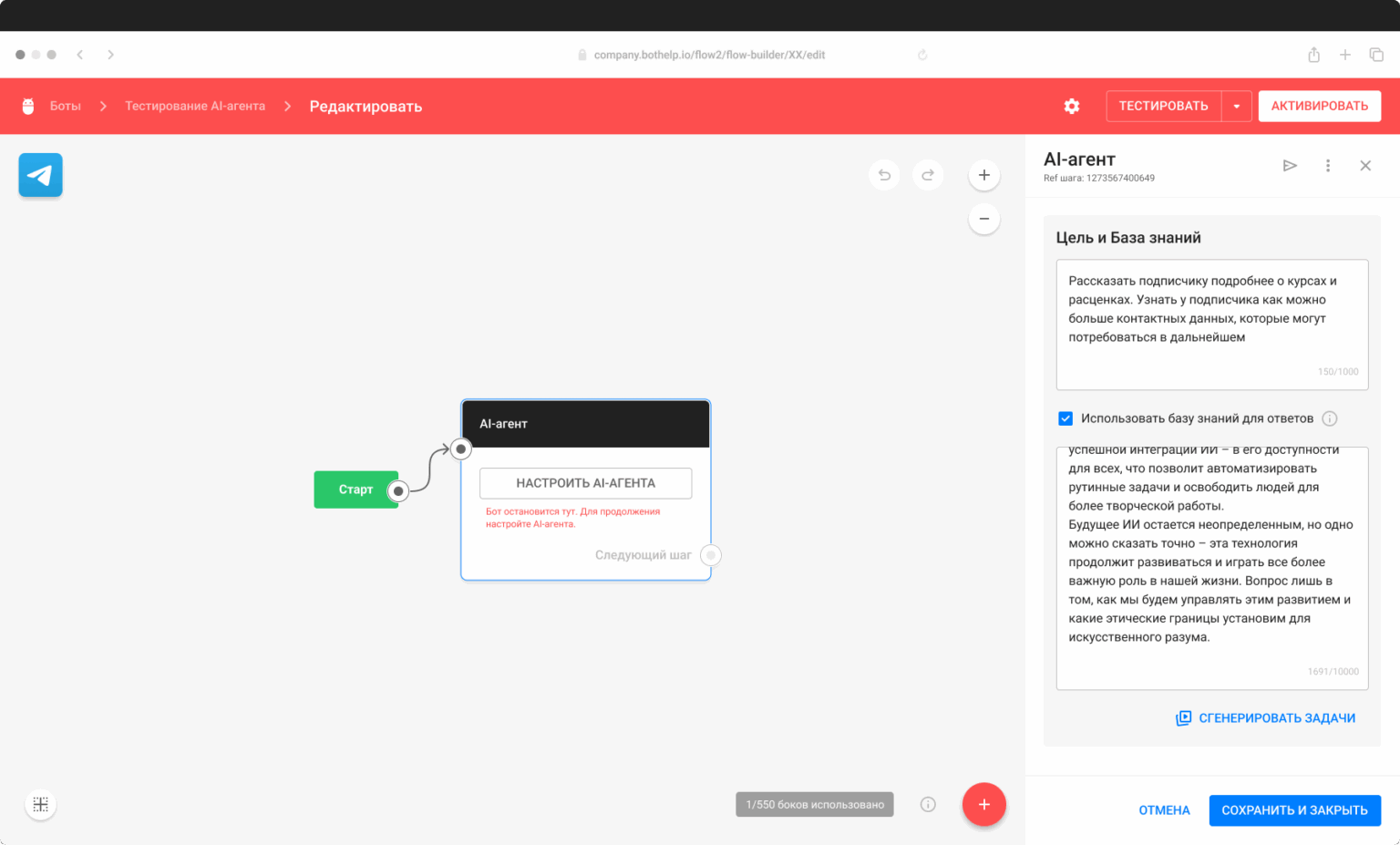Click the Telegram channel icon

(40, 174)
